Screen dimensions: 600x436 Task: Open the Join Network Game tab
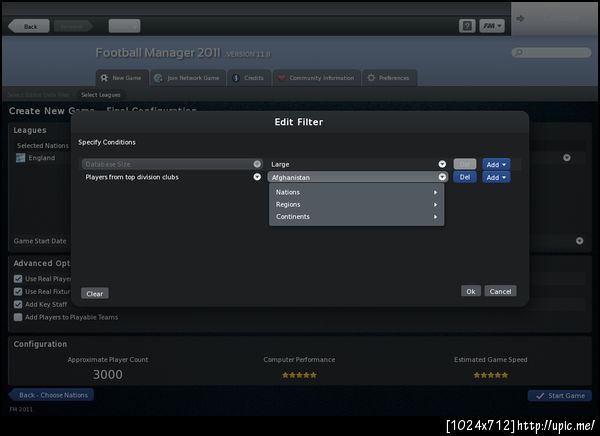pos(188,78)
